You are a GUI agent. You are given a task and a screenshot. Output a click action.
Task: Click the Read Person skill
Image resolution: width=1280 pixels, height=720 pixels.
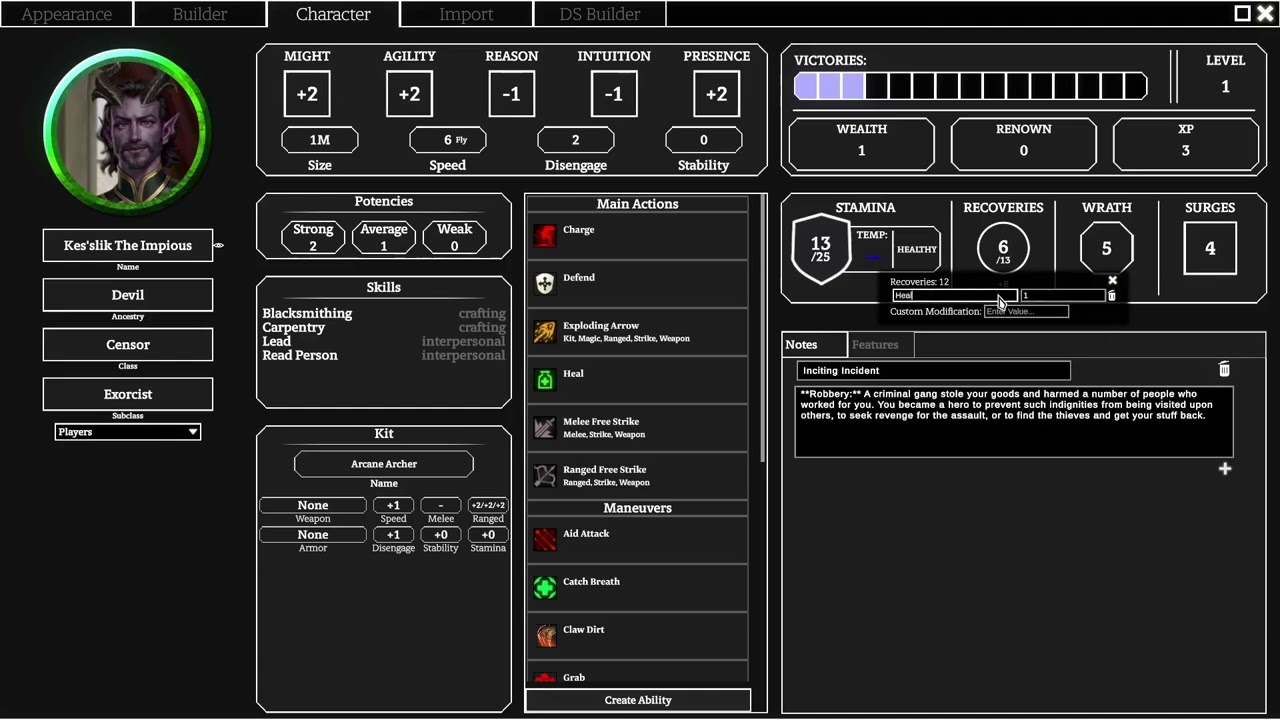300,355
